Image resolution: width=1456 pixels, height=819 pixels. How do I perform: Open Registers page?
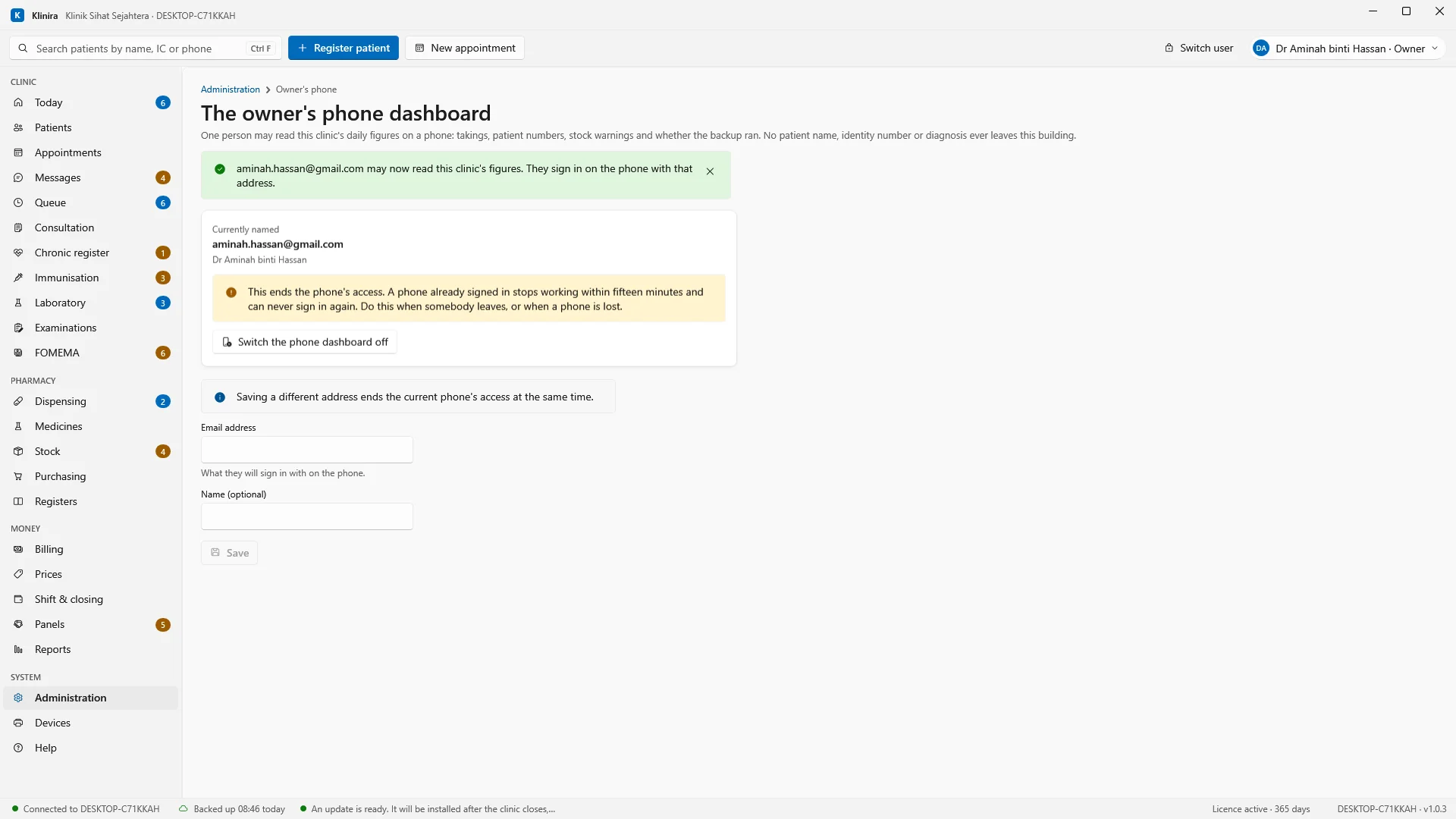pos(91,501)
